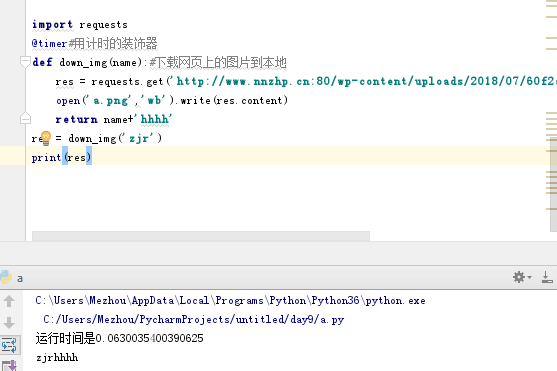557x371 pixels.
Task: Click the Down stack trace arrow
Action: click(9, 323)
